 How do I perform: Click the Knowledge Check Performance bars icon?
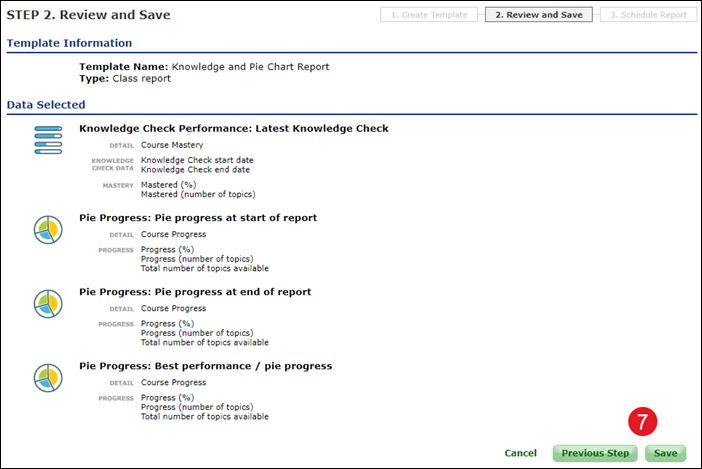pos(48,141)
